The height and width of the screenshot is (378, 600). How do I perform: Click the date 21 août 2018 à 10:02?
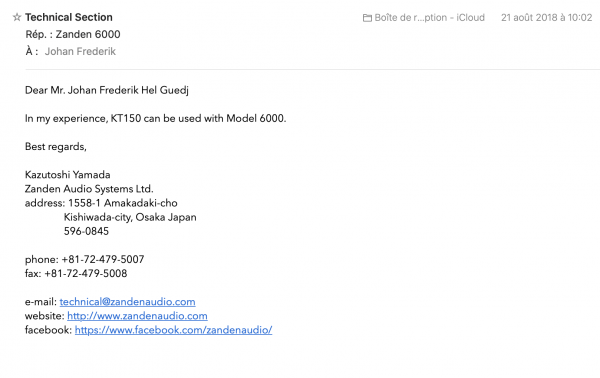pos(546,18)
